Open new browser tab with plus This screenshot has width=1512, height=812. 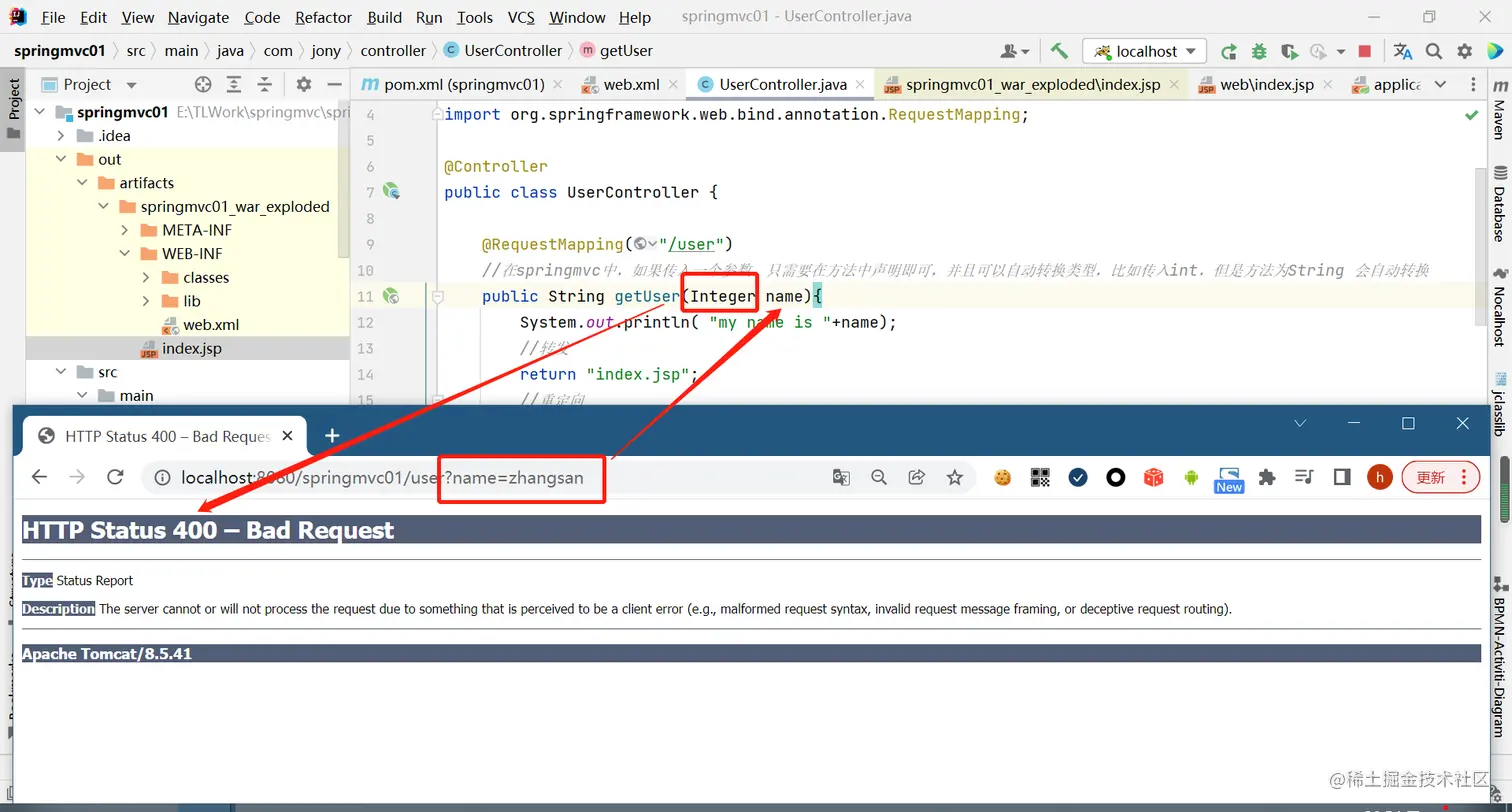click(332, 435)
